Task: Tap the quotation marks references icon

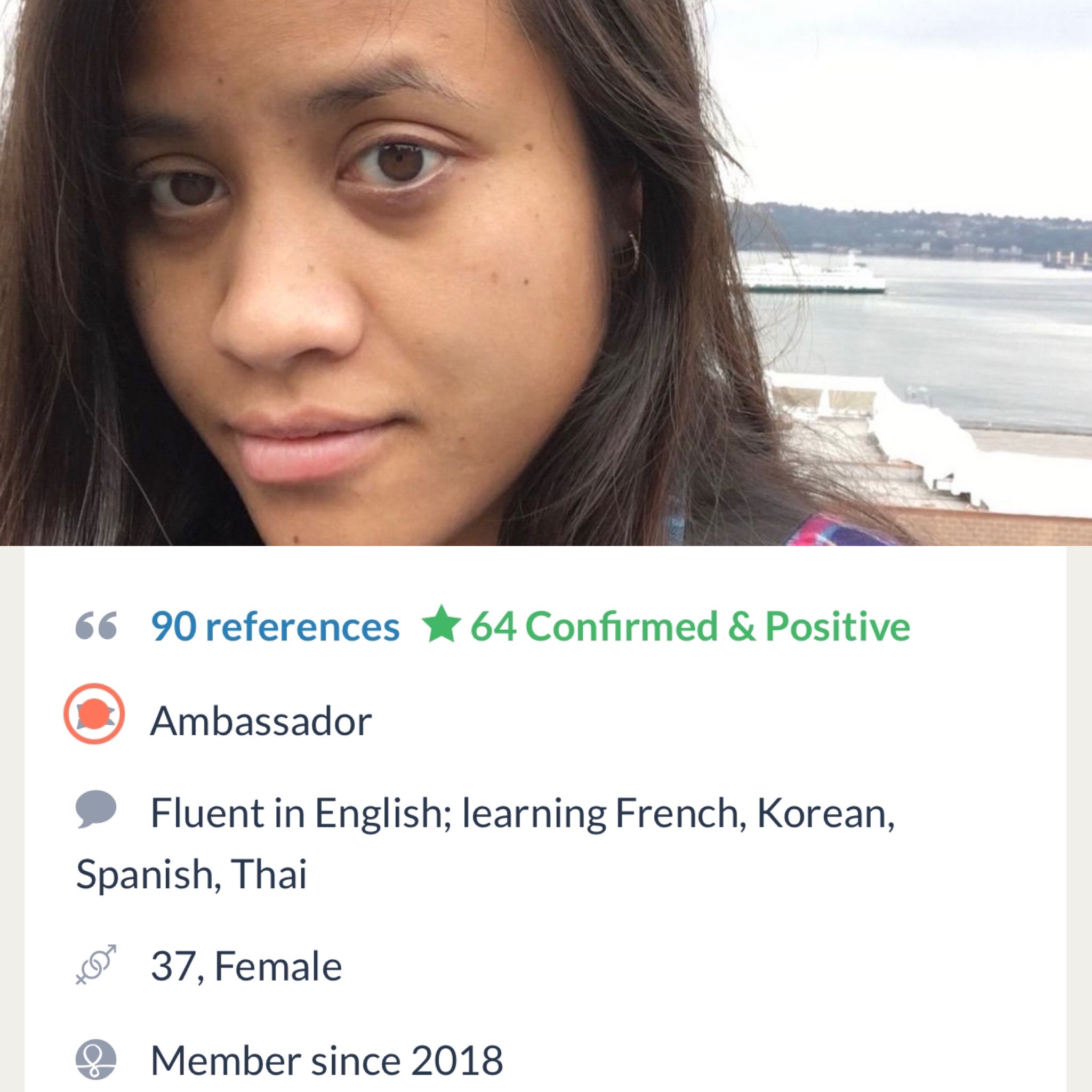Action: [x=96, y=627]
